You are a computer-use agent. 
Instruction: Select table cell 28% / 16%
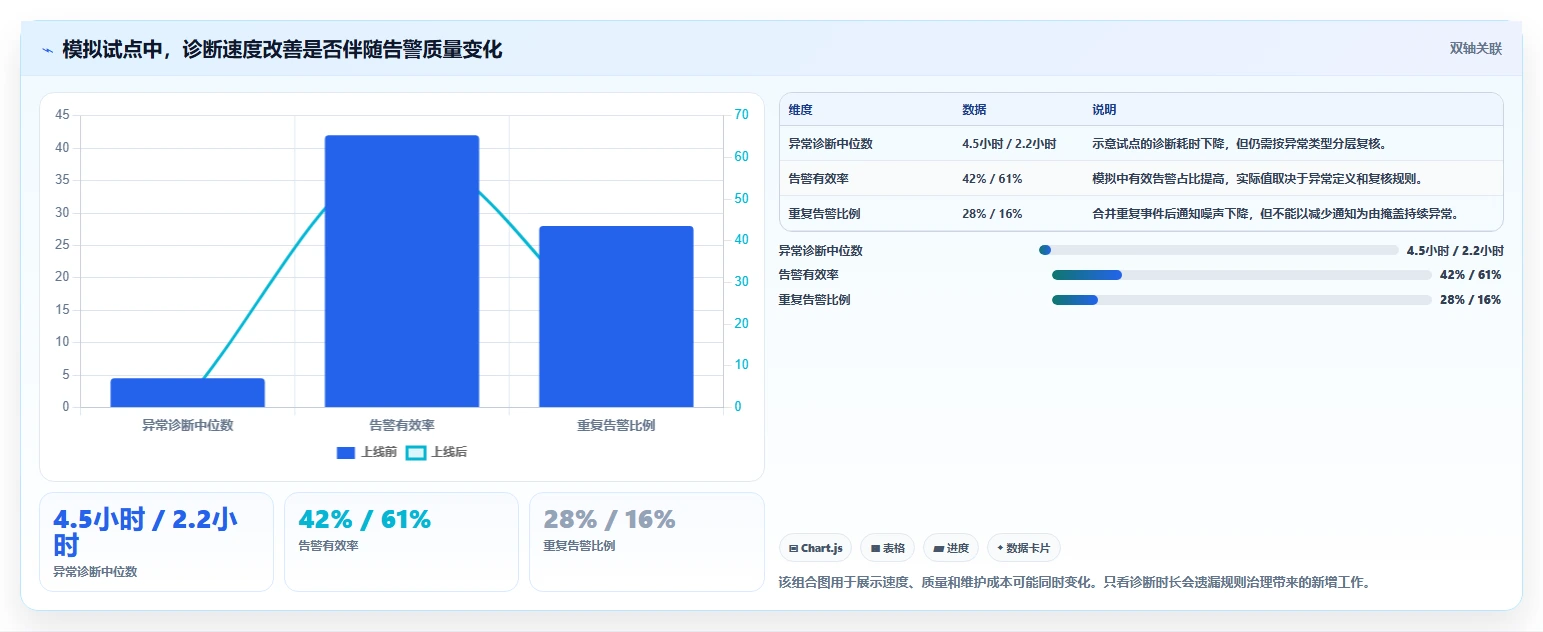click(x=992, y=214)
